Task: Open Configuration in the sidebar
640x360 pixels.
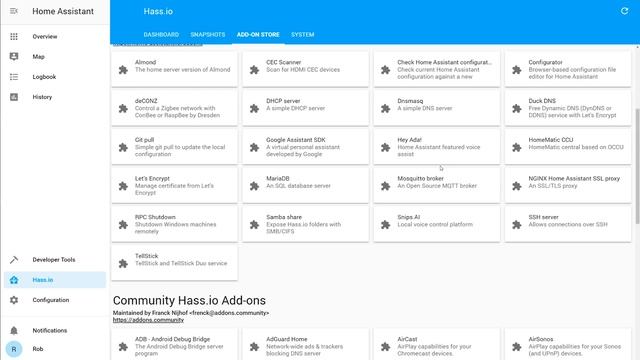Action: 51,300
